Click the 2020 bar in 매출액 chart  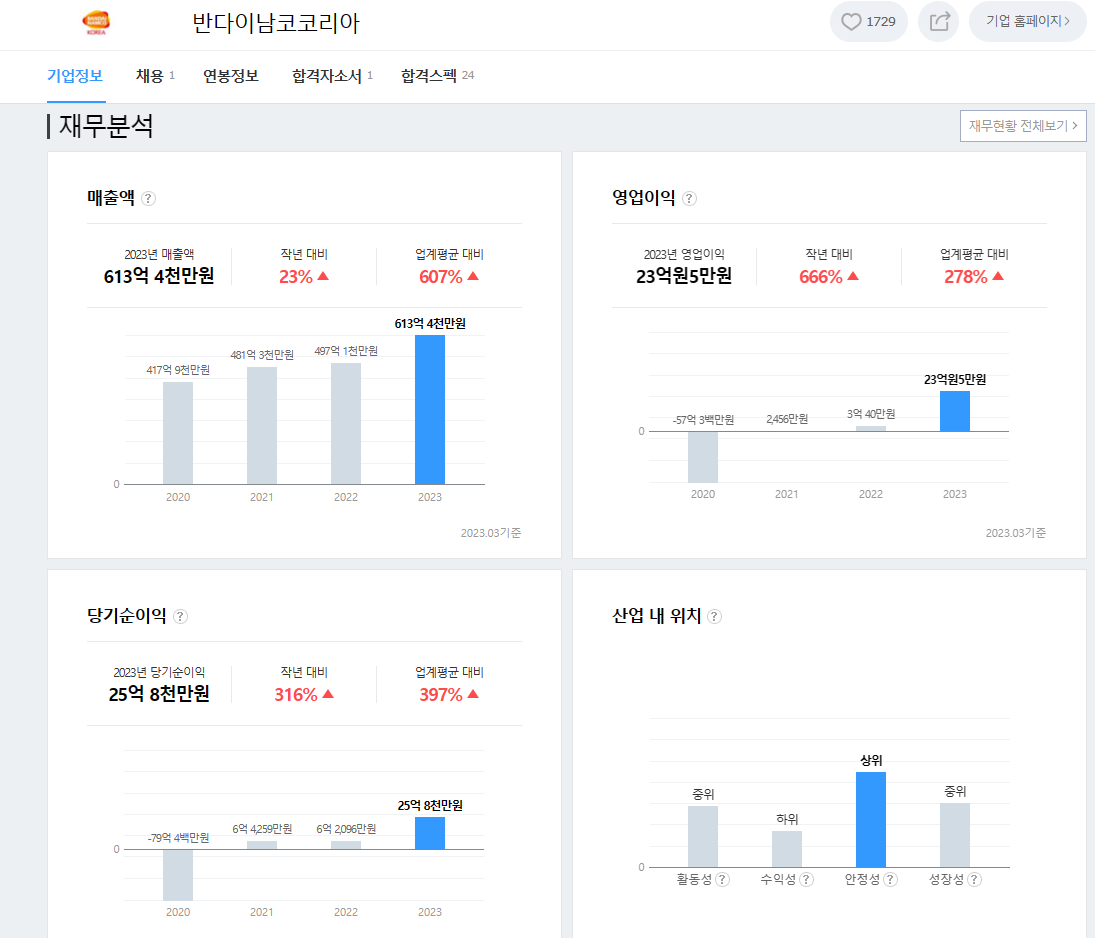pos(178,433)
